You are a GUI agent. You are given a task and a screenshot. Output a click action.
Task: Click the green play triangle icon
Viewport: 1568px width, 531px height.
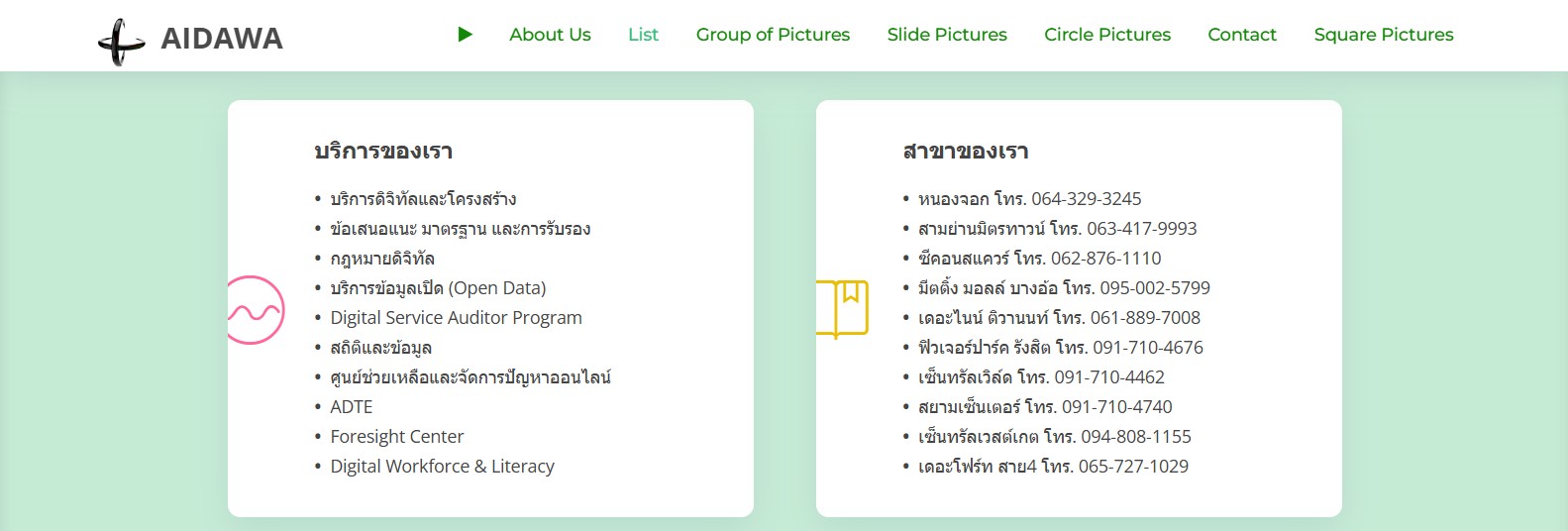466,35
